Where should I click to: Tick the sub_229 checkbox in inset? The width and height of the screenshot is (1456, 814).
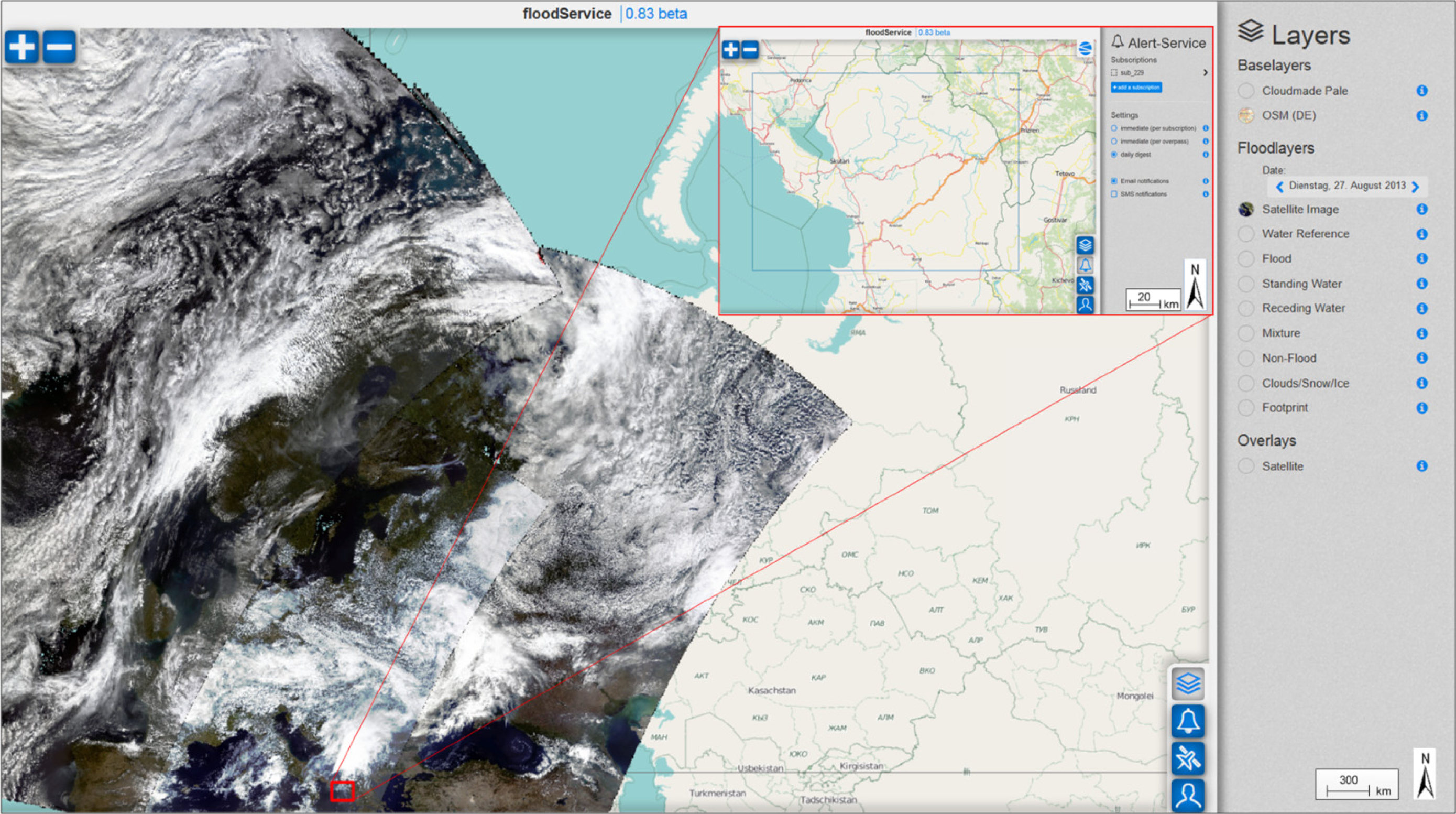point(1114,73)
